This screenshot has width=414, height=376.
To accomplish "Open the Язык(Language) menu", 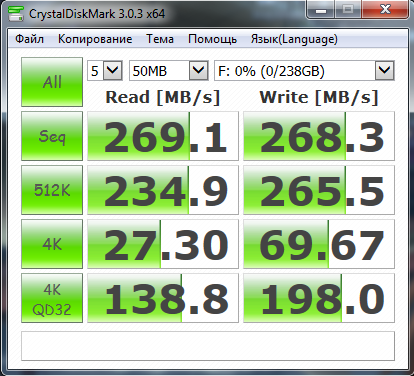I will [x=294, y=39].
